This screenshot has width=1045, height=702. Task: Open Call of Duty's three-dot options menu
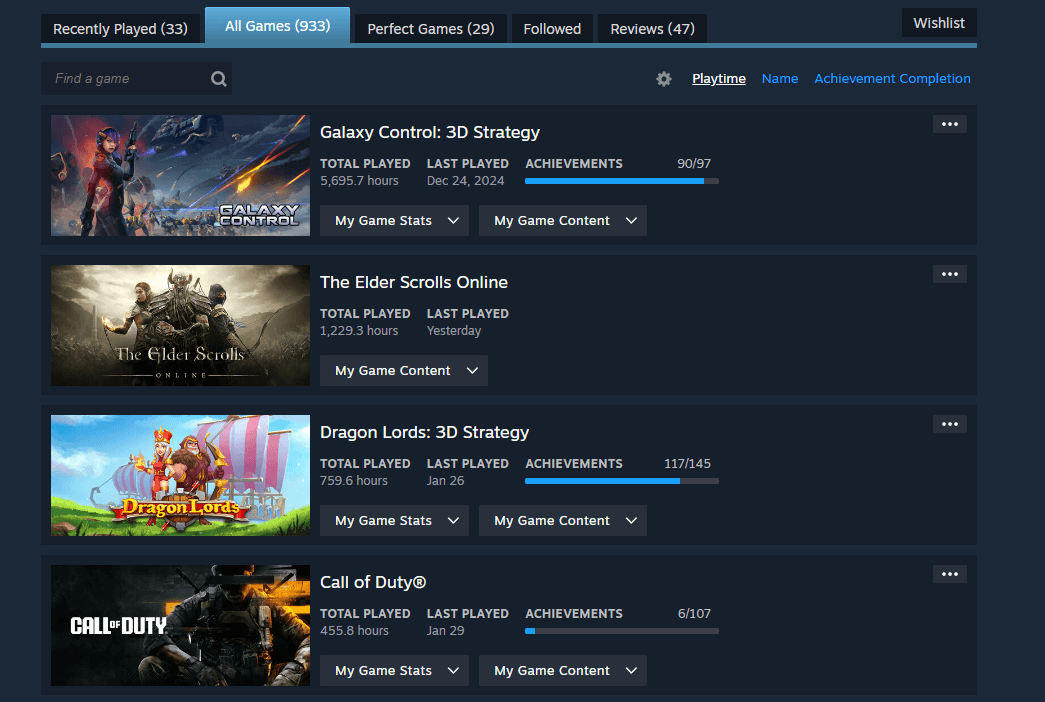(x=949, y=574)
